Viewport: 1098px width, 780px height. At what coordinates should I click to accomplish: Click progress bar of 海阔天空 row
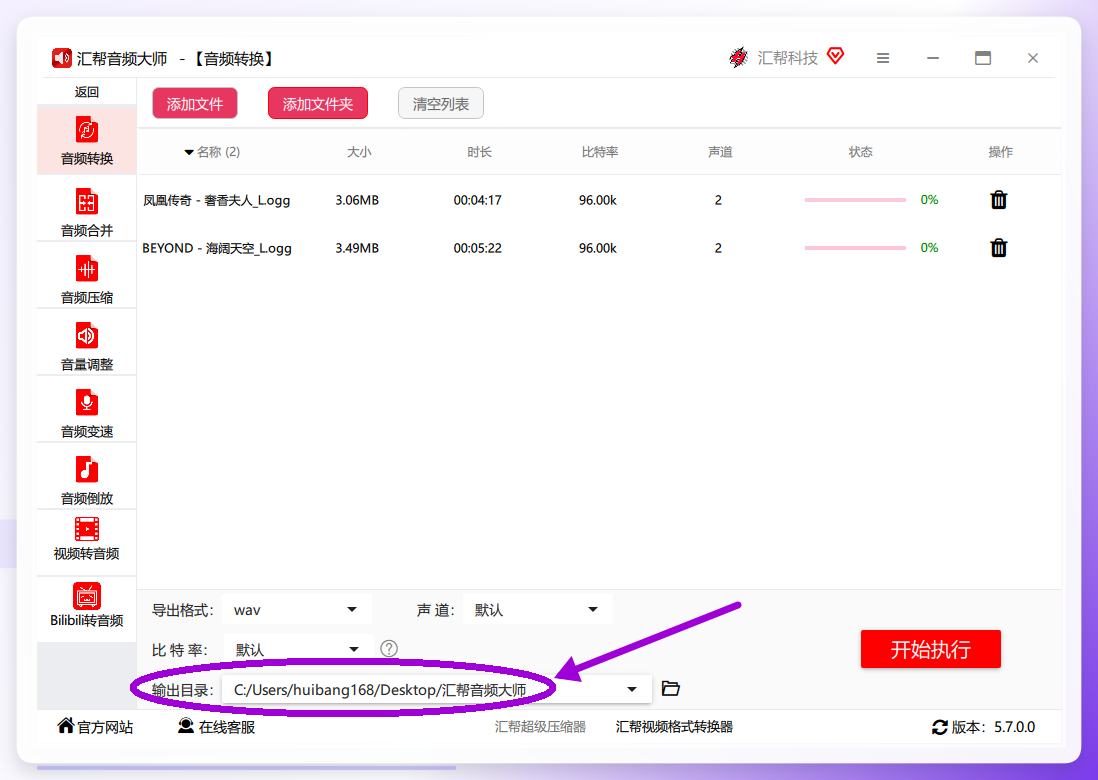(855, 248)
